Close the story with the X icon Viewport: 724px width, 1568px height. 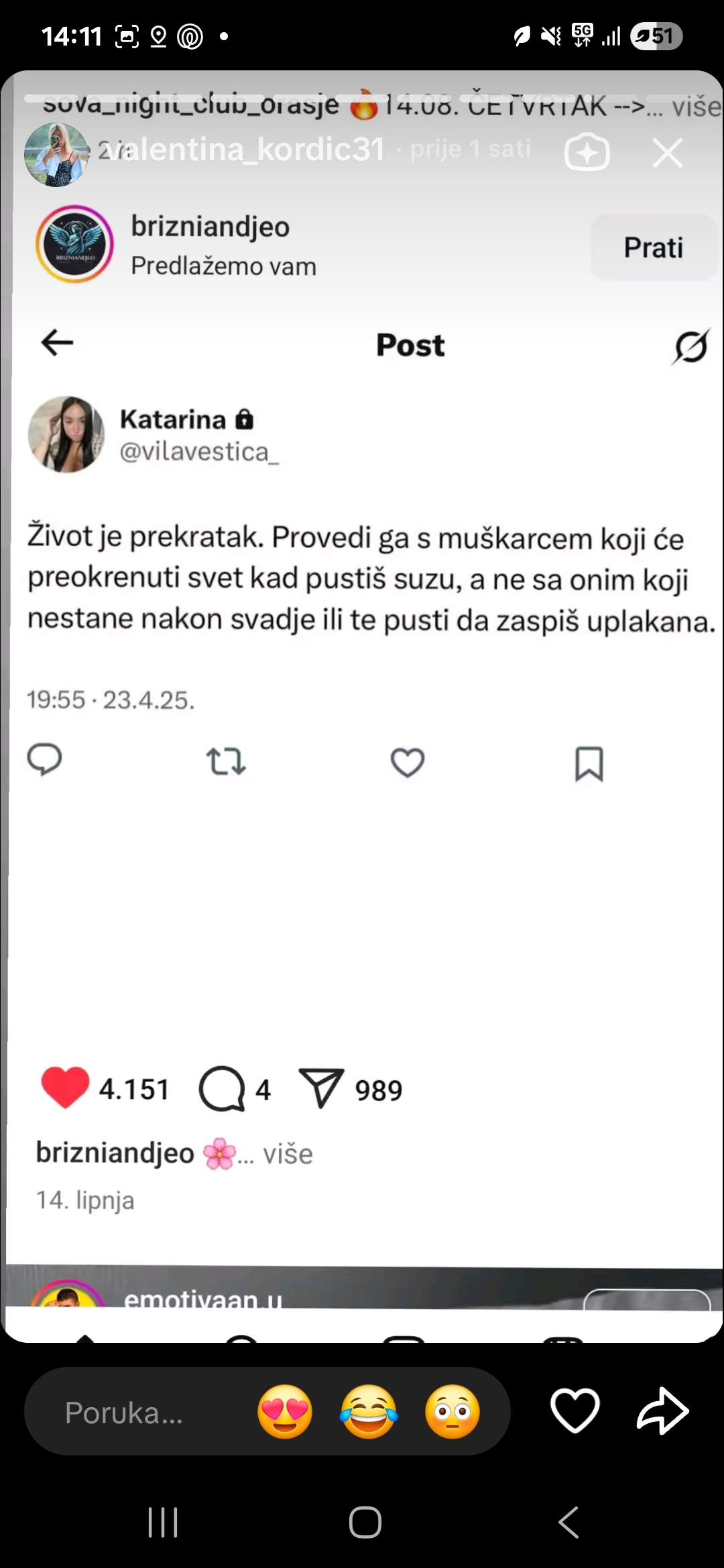668,153
